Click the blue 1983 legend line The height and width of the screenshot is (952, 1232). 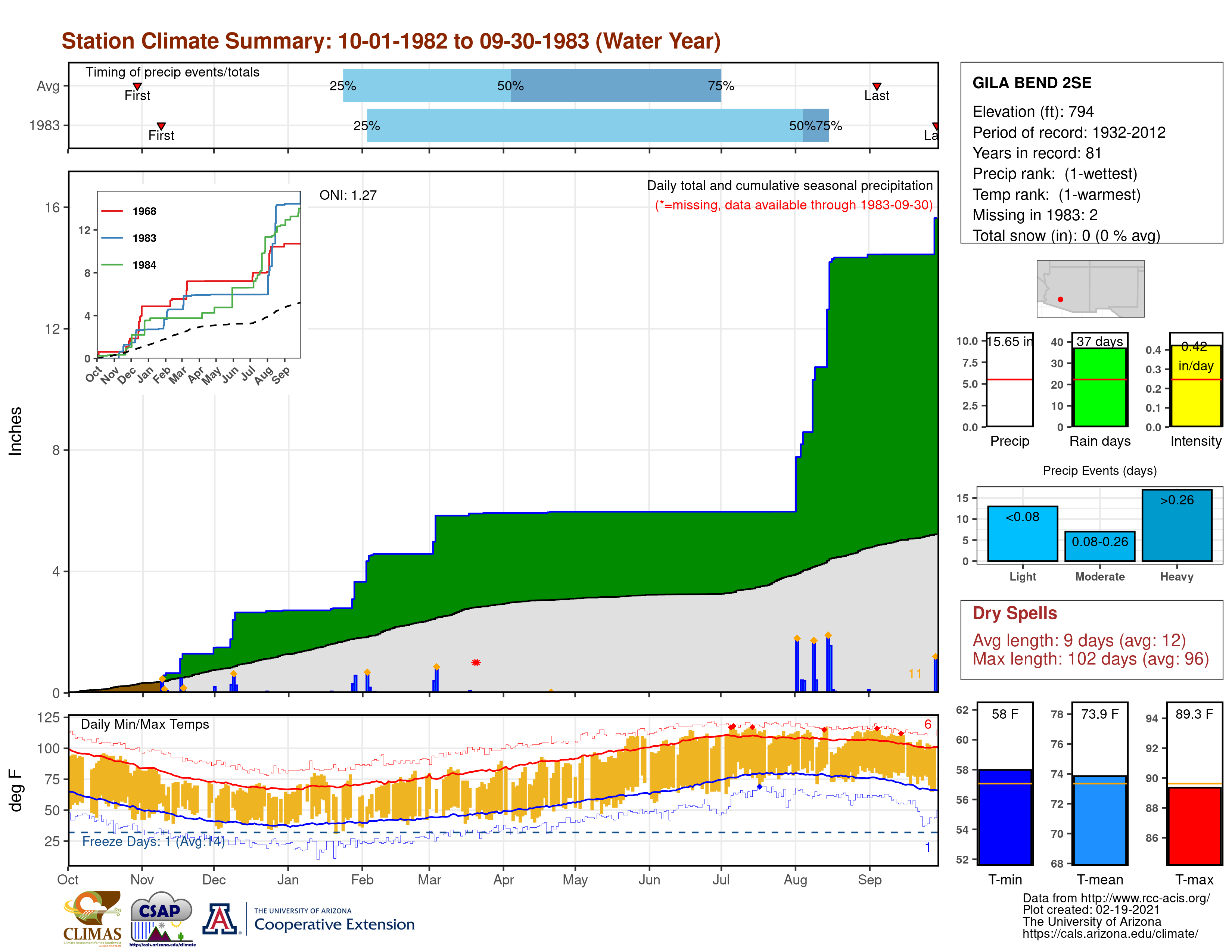tap(112, 238)
